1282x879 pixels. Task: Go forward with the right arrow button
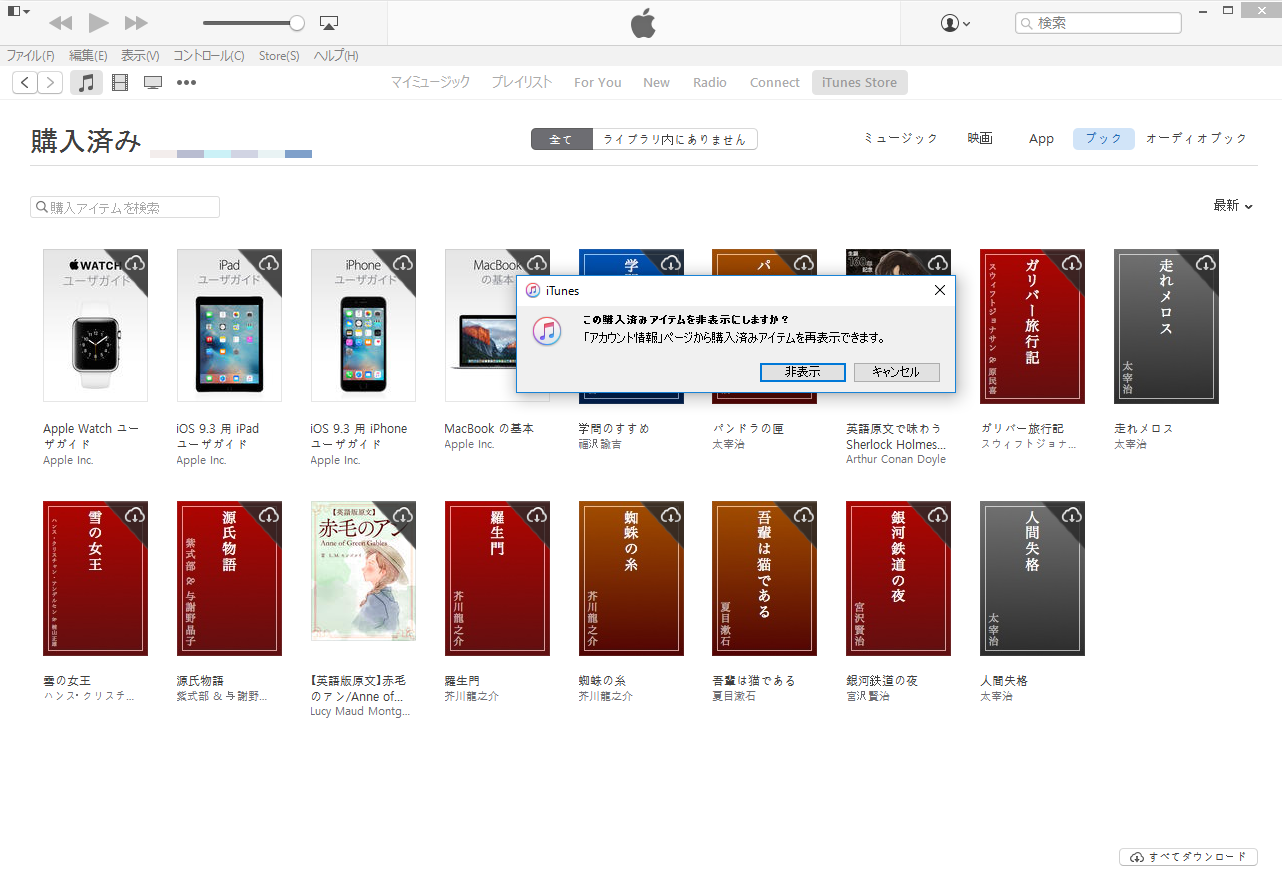click(x=50, y=82)
